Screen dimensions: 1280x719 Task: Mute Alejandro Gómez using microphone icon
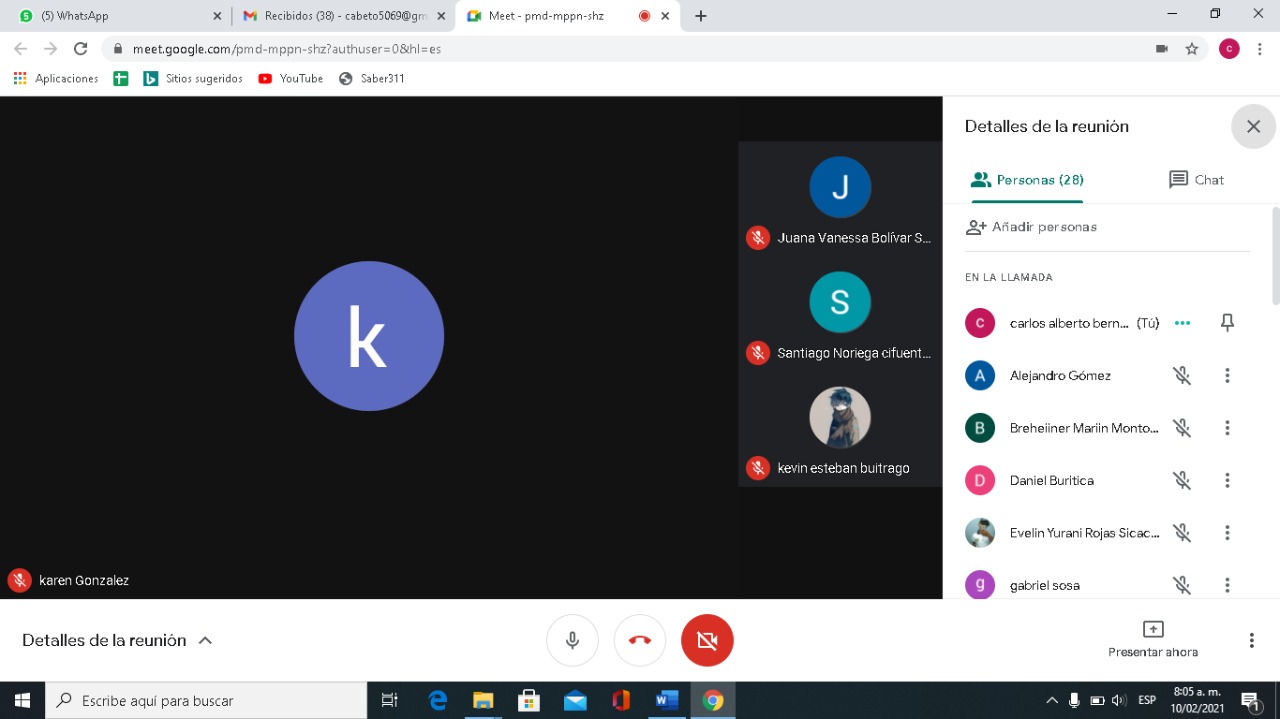pyautogui.click(x=1182, y=376)
